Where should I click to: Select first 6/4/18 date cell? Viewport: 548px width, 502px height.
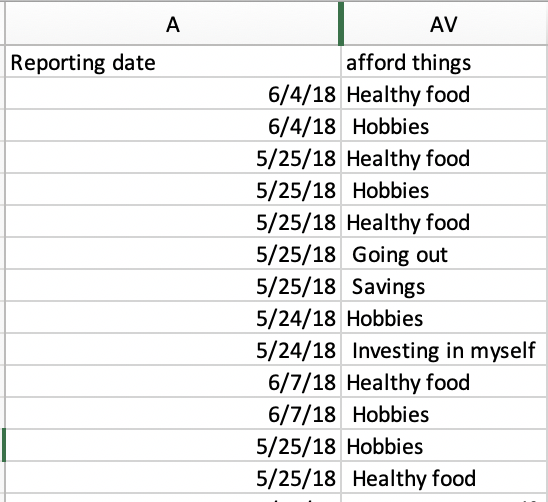tap(173, 94)
